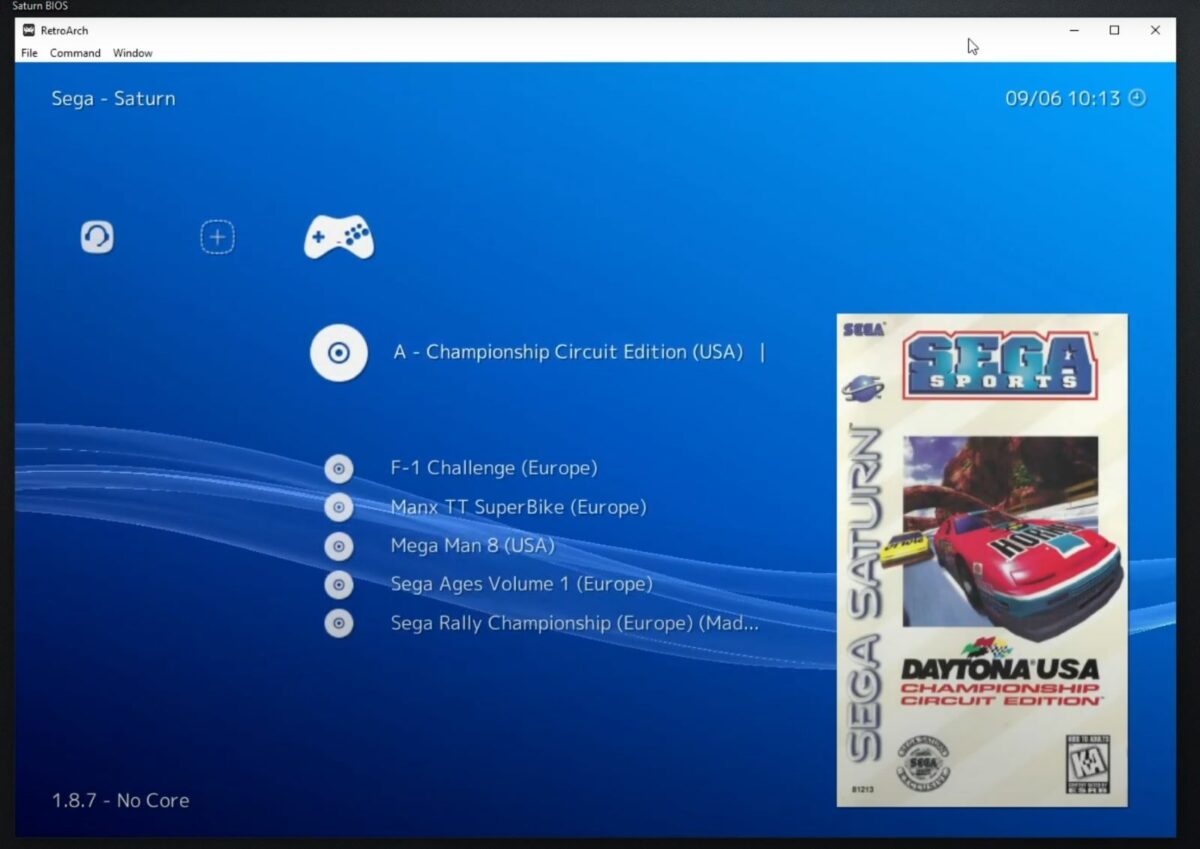The width and height of the screenshot is (1200, 849).
Task: Click the Daytona USA box art thumbnail
Action: [x=981, y=560]
